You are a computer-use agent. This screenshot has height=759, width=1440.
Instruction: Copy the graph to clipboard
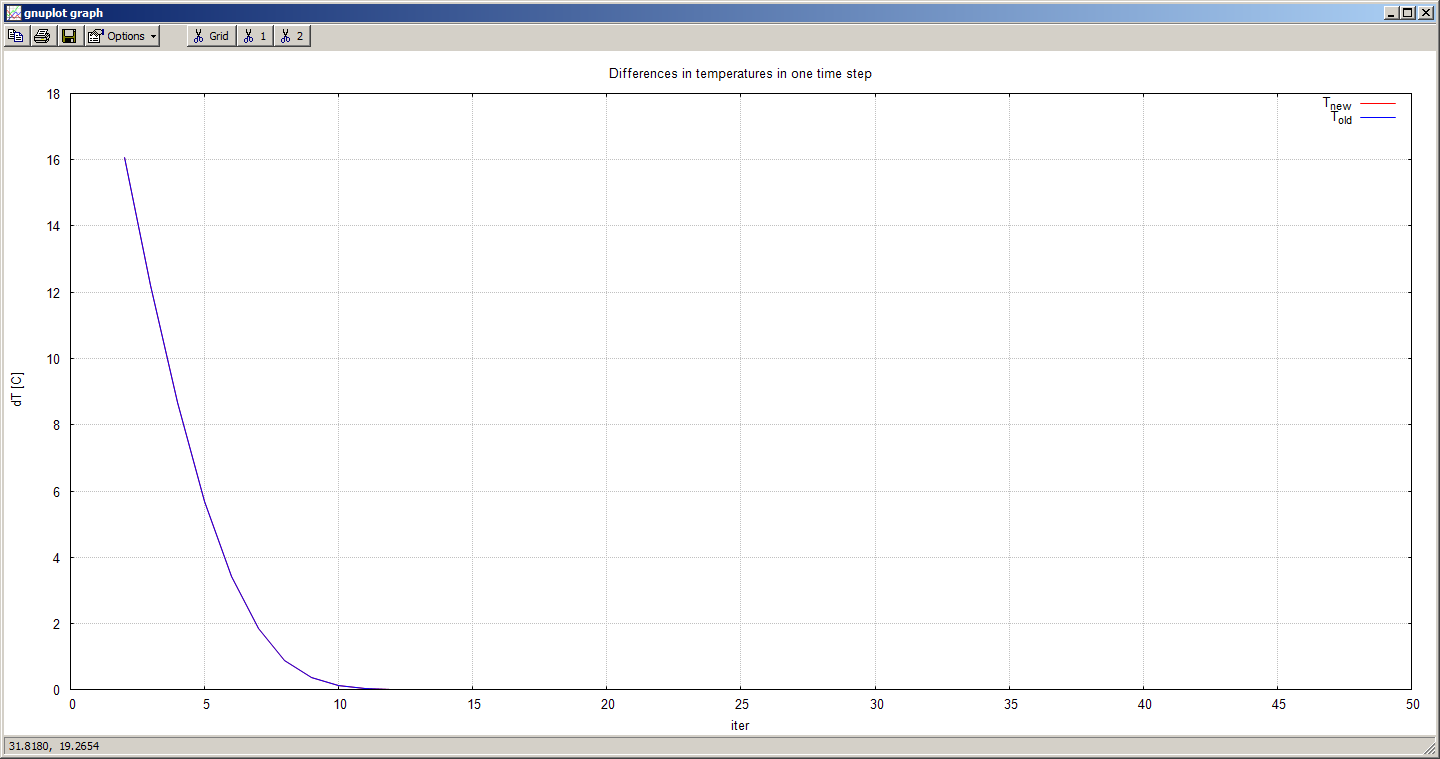point(16,36)
